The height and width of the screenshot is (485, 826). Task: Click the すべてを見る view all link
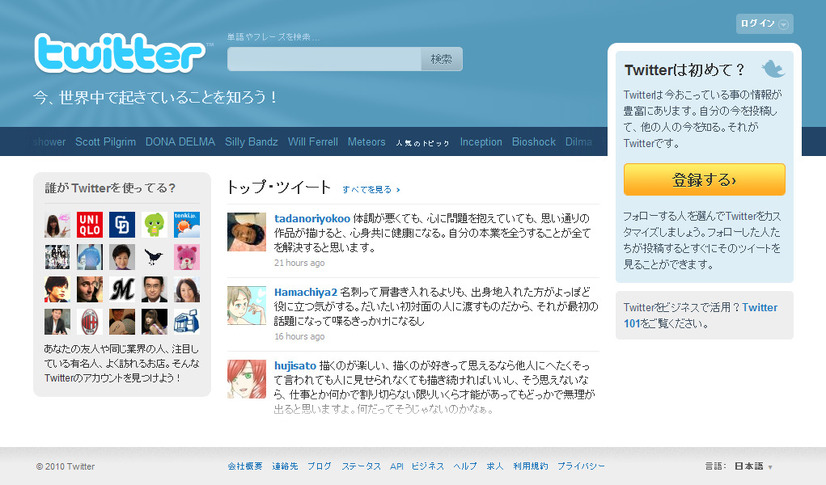point(371,190)
